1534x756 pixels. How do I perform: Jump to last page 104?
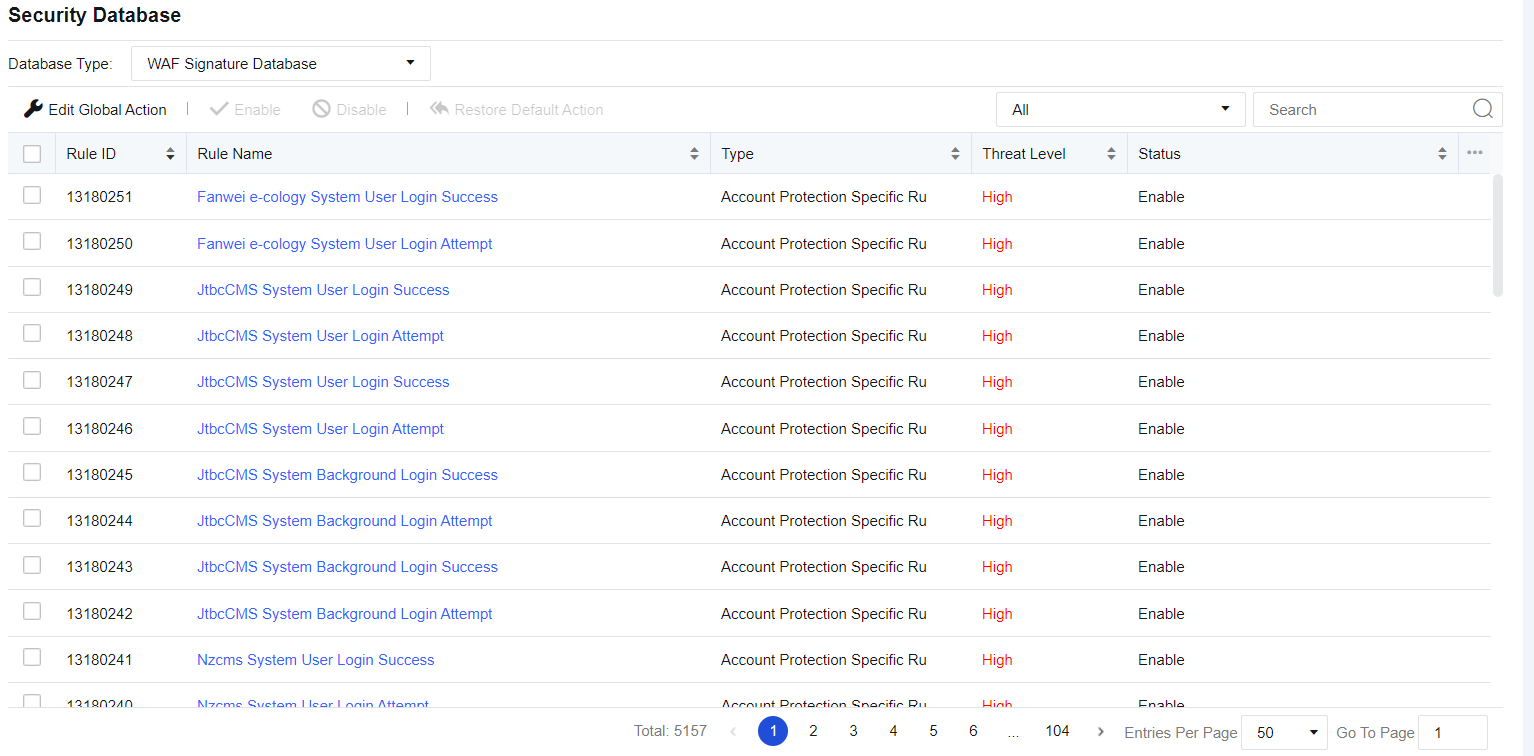click(1057, 732)
